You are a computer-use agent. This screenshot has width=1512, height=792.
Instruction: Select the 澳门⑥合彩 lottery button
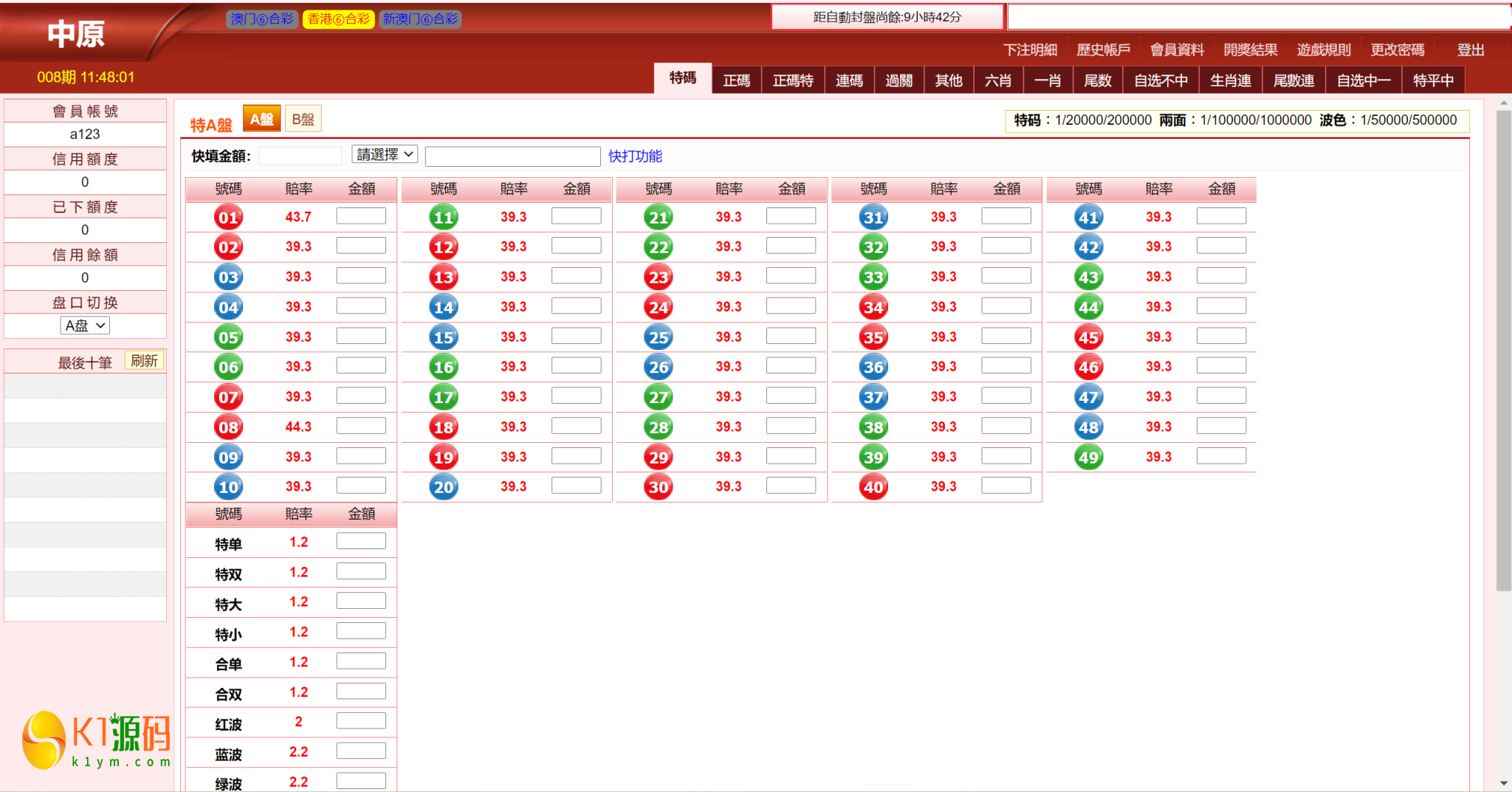tap(261, 19)
